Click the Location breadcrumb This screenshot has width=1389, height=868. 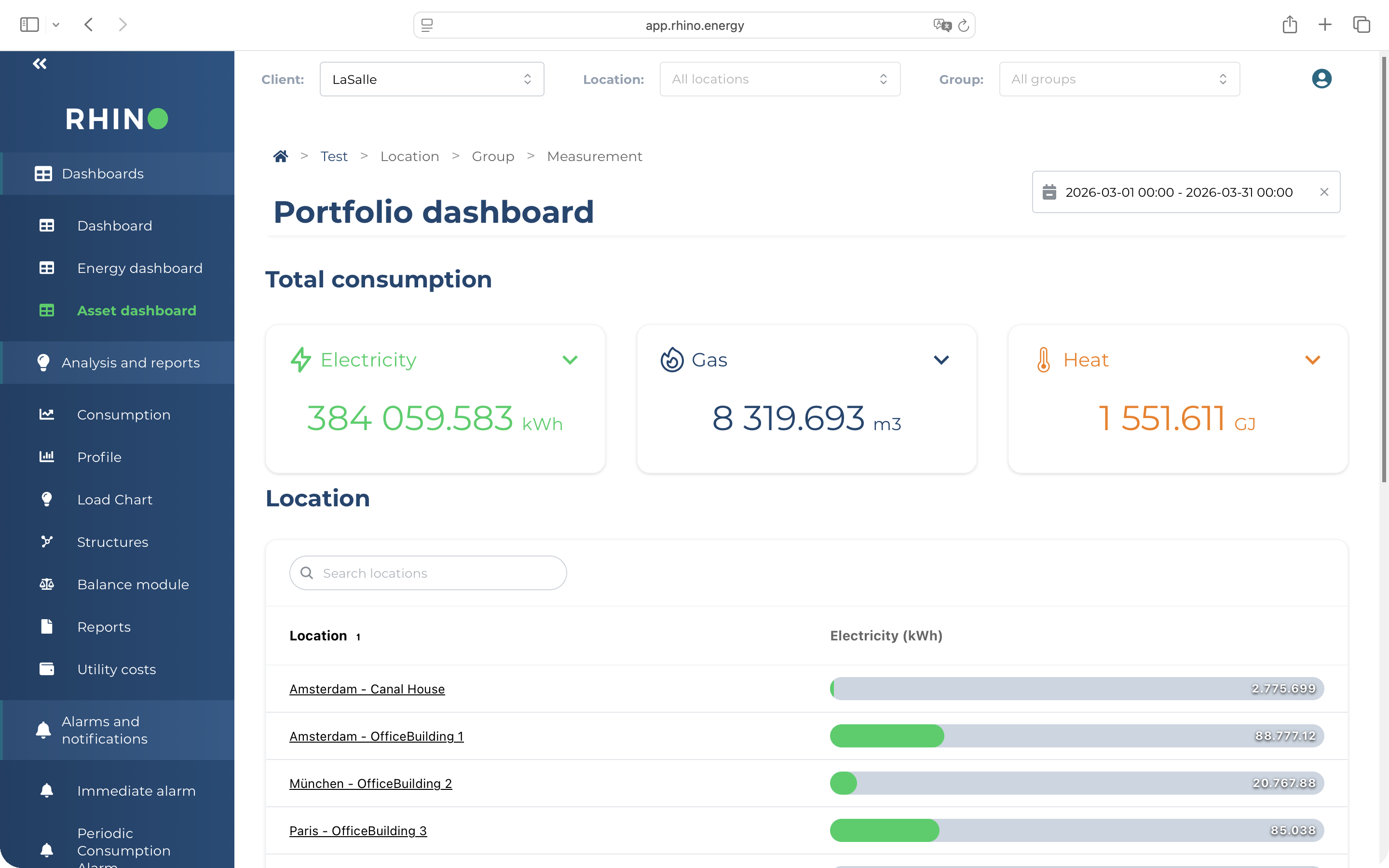tap(410, 156)
